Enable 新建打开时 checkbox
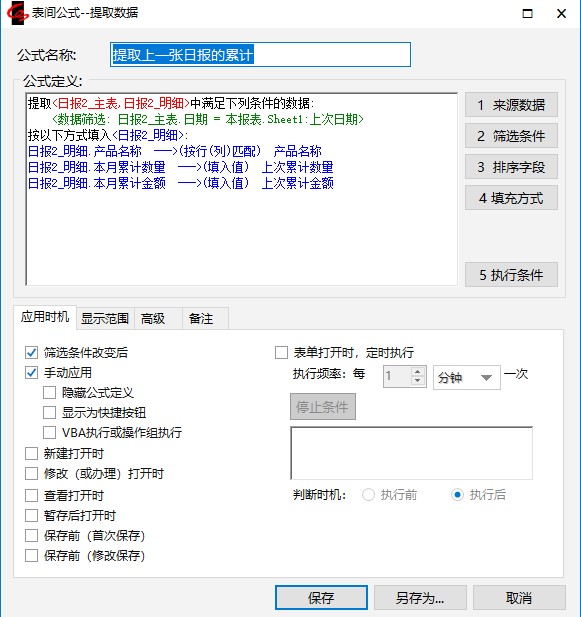This screenshot has height=617, width=581. [31, 453]
